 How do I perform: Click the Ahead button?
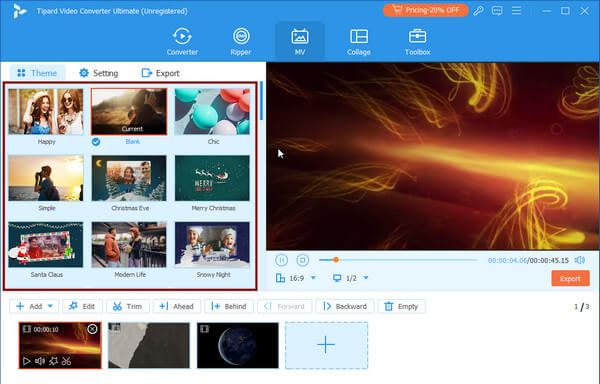click(176, 306)
